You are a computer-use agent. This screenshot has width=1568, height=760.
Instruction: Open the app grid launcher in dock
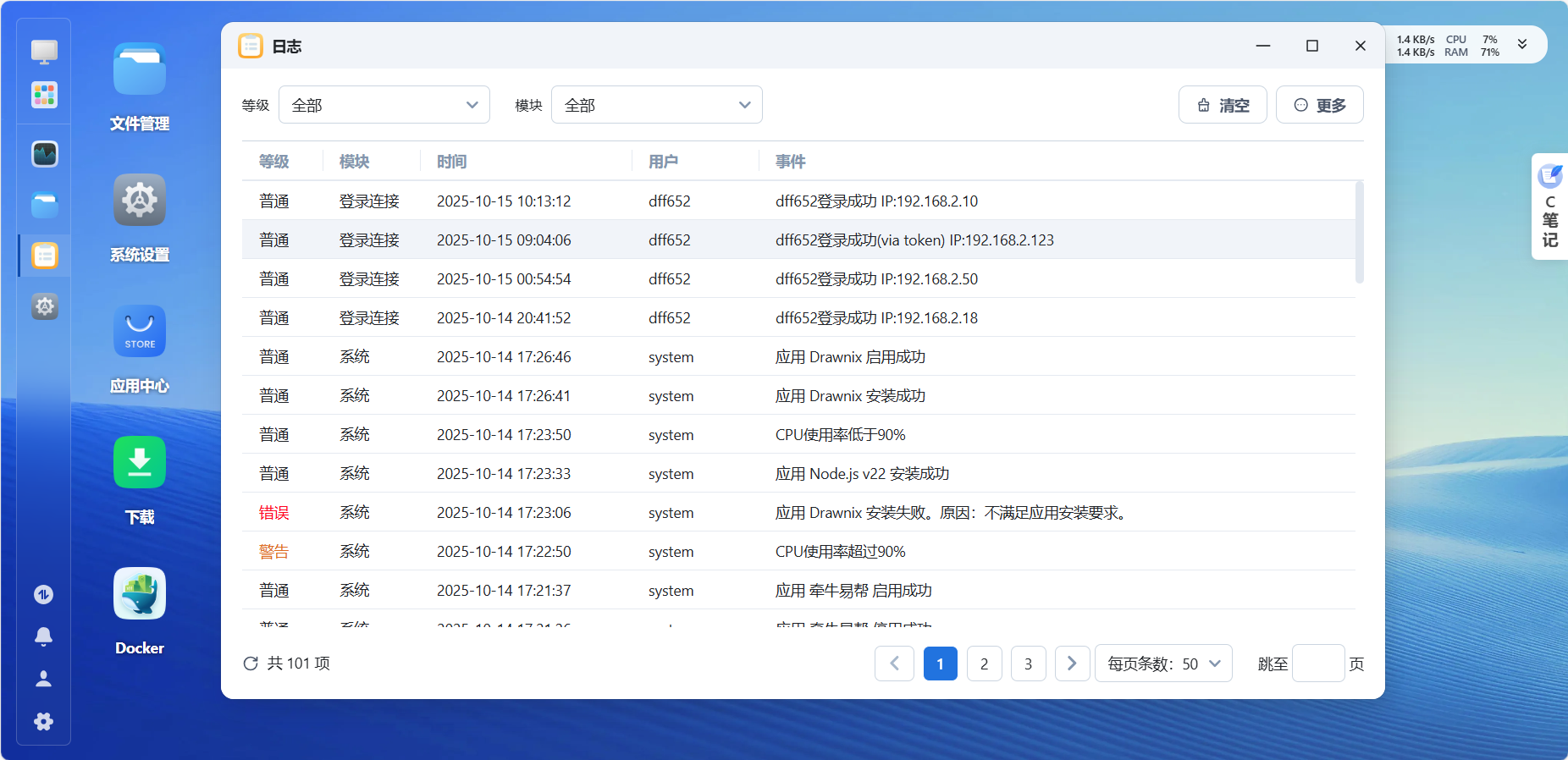coord(45,95)
